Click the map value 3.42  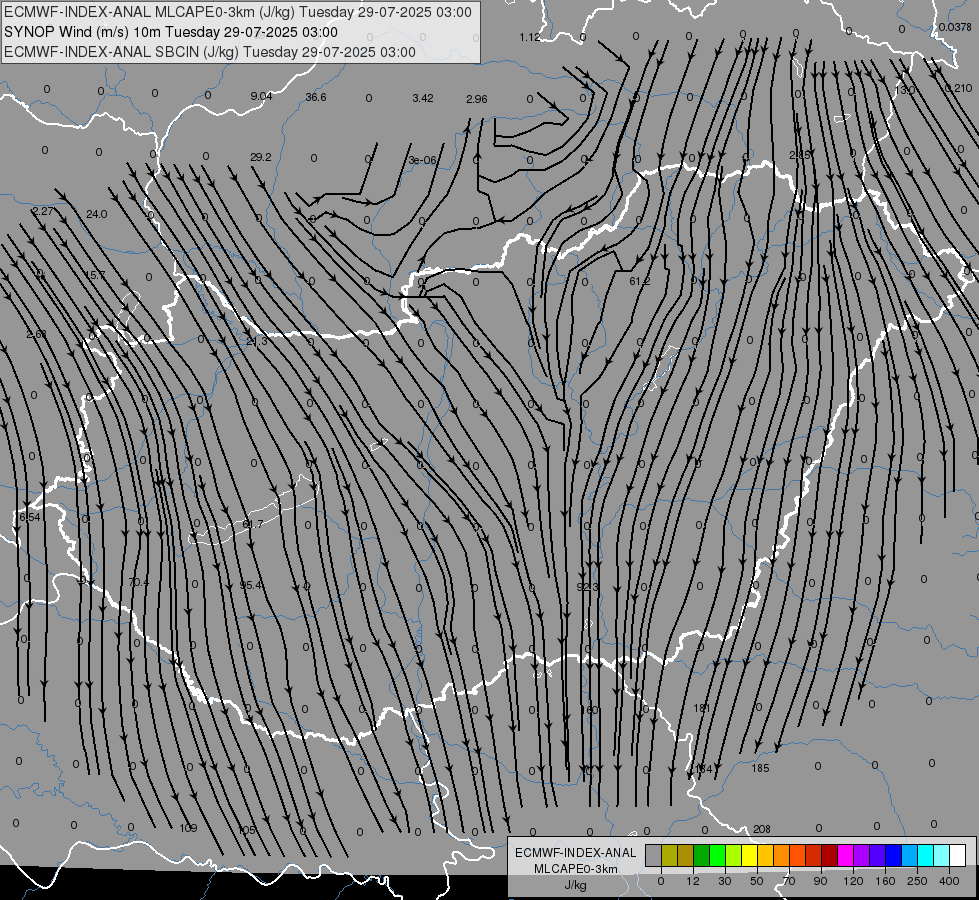[x=423, y=98]
